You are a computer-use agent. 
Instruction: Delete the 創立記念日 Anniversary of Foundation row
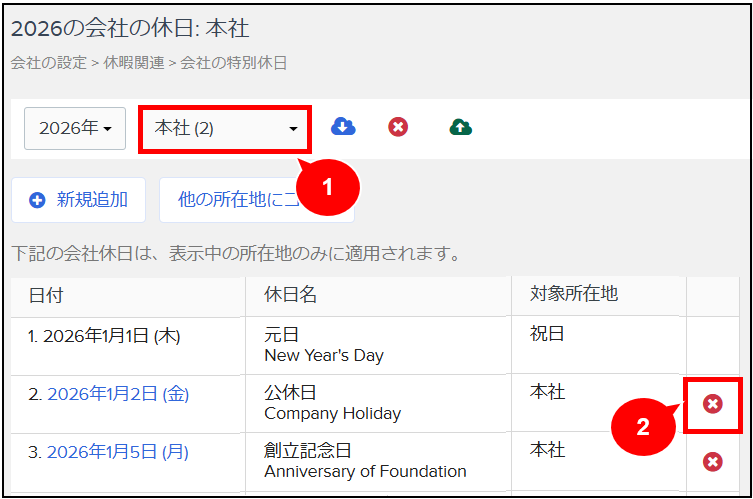coord(712,461)
